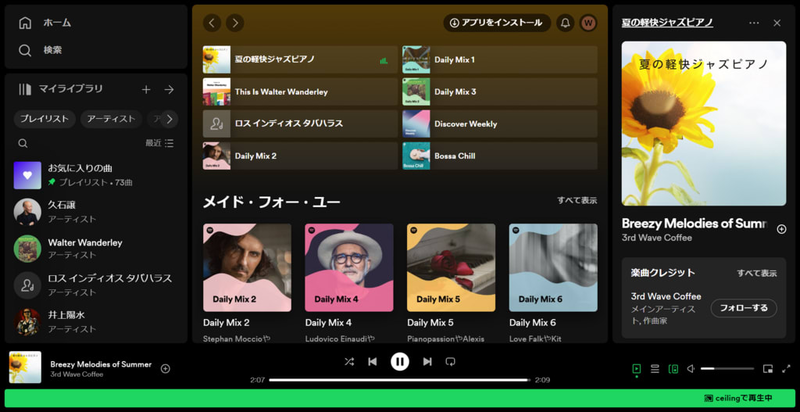Open the play queue

pos(655,369)
